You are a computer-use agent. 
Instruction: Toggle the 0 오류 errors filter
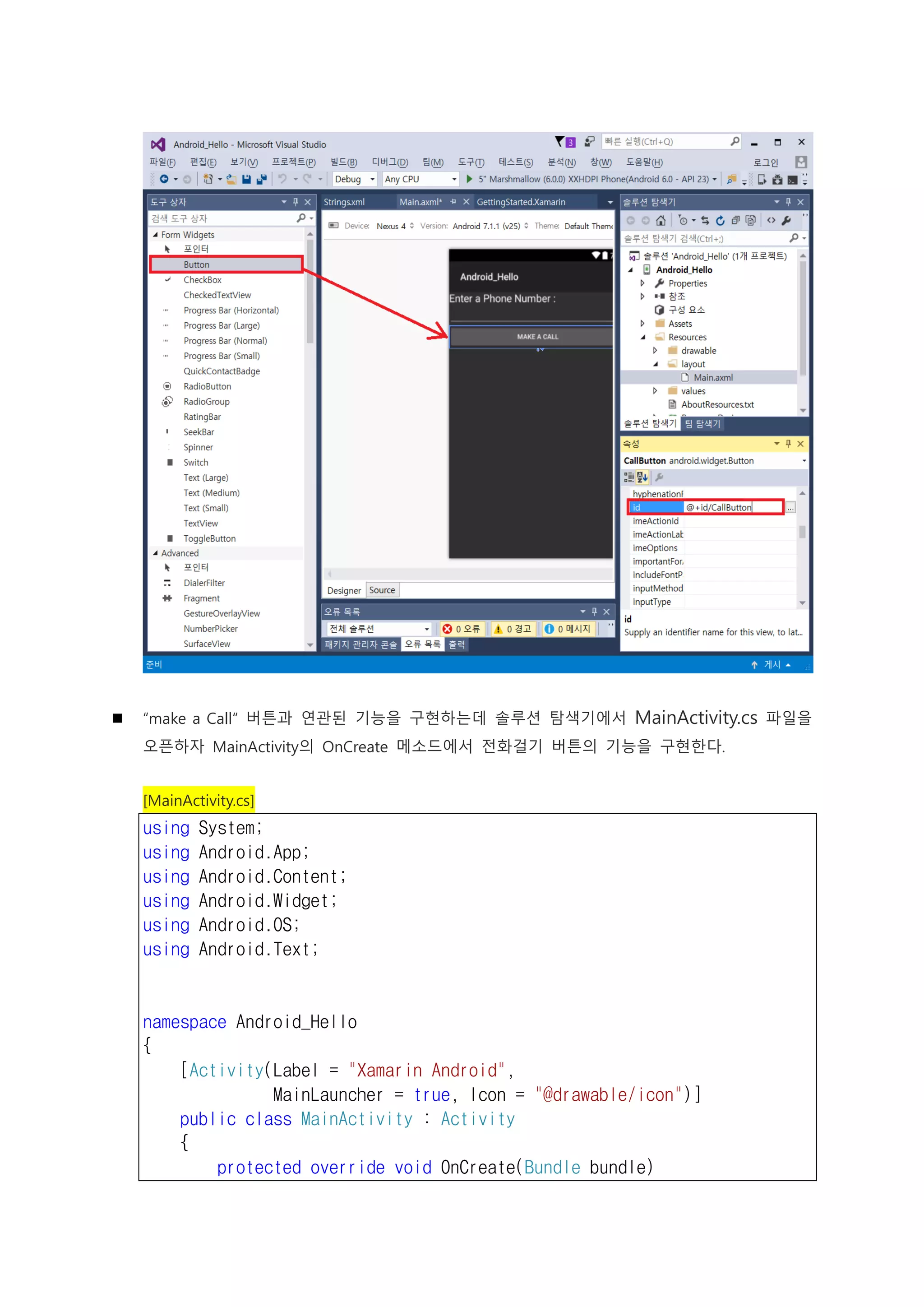pos(462,629)
